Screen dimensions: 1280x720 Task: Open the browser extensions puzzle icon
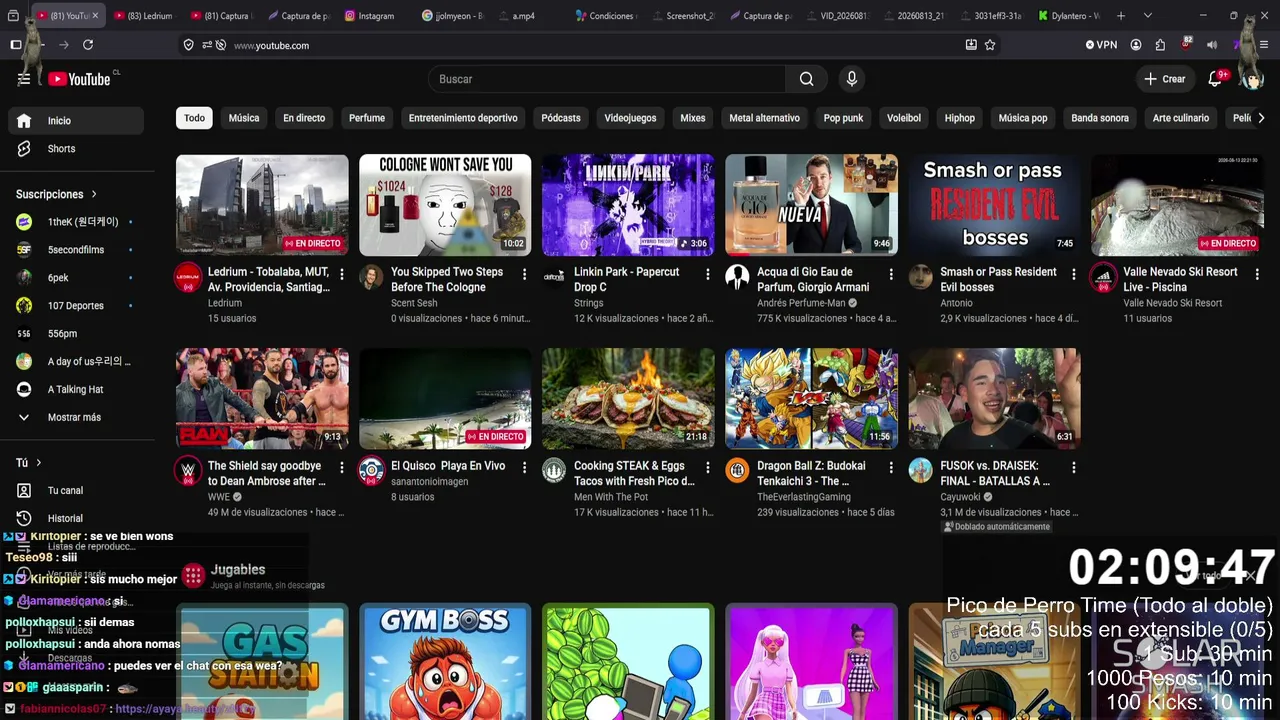click(x=1160, y=45)
